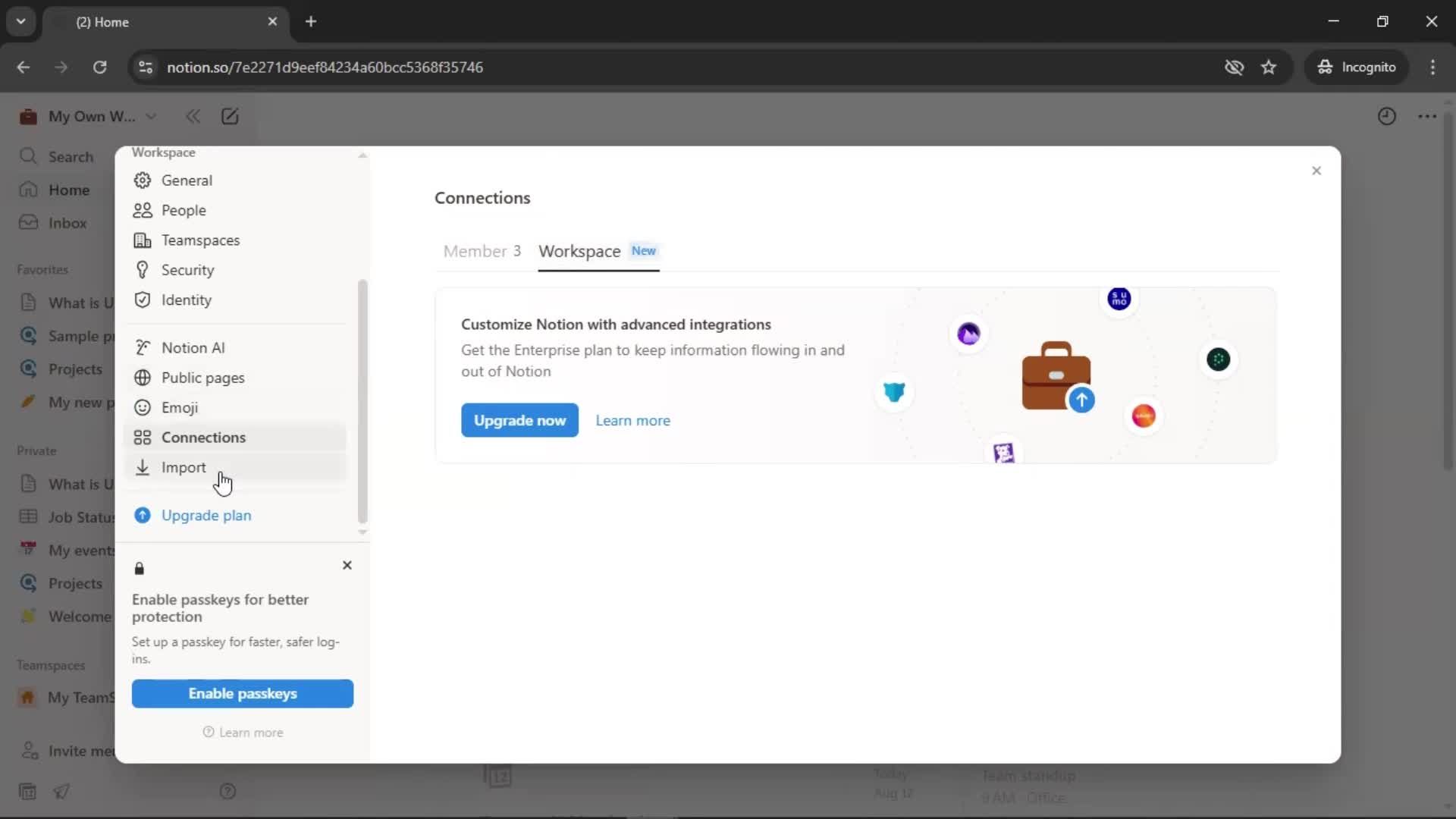
Task: Click the Teamspaces building icon
Action: pos(142,240)
